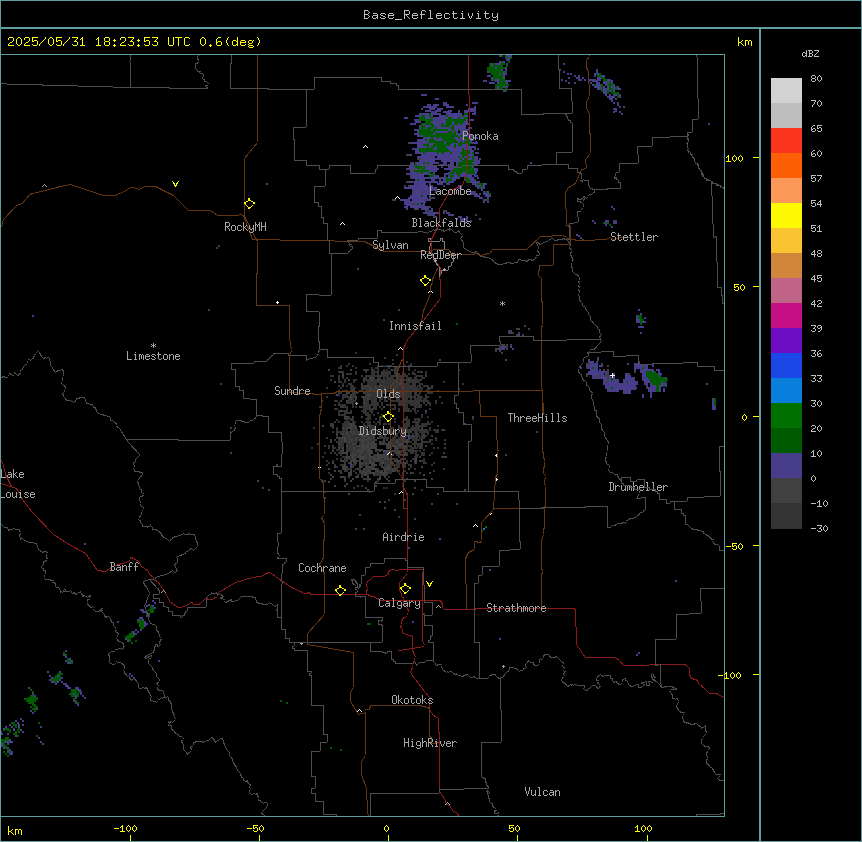Select the 80 dBZ light gray swatch

click(x=786, y=90)
